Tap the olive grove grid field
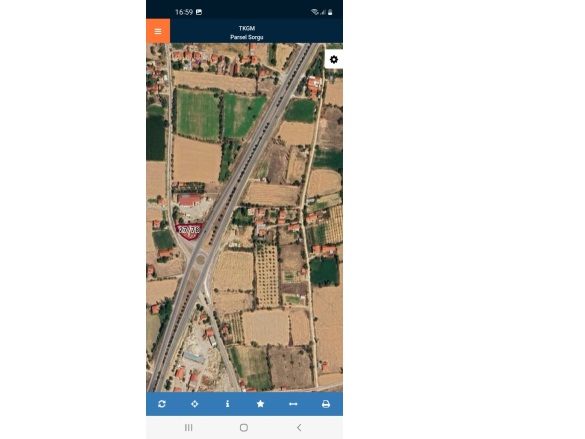585x439 pixels. (267, 276)
